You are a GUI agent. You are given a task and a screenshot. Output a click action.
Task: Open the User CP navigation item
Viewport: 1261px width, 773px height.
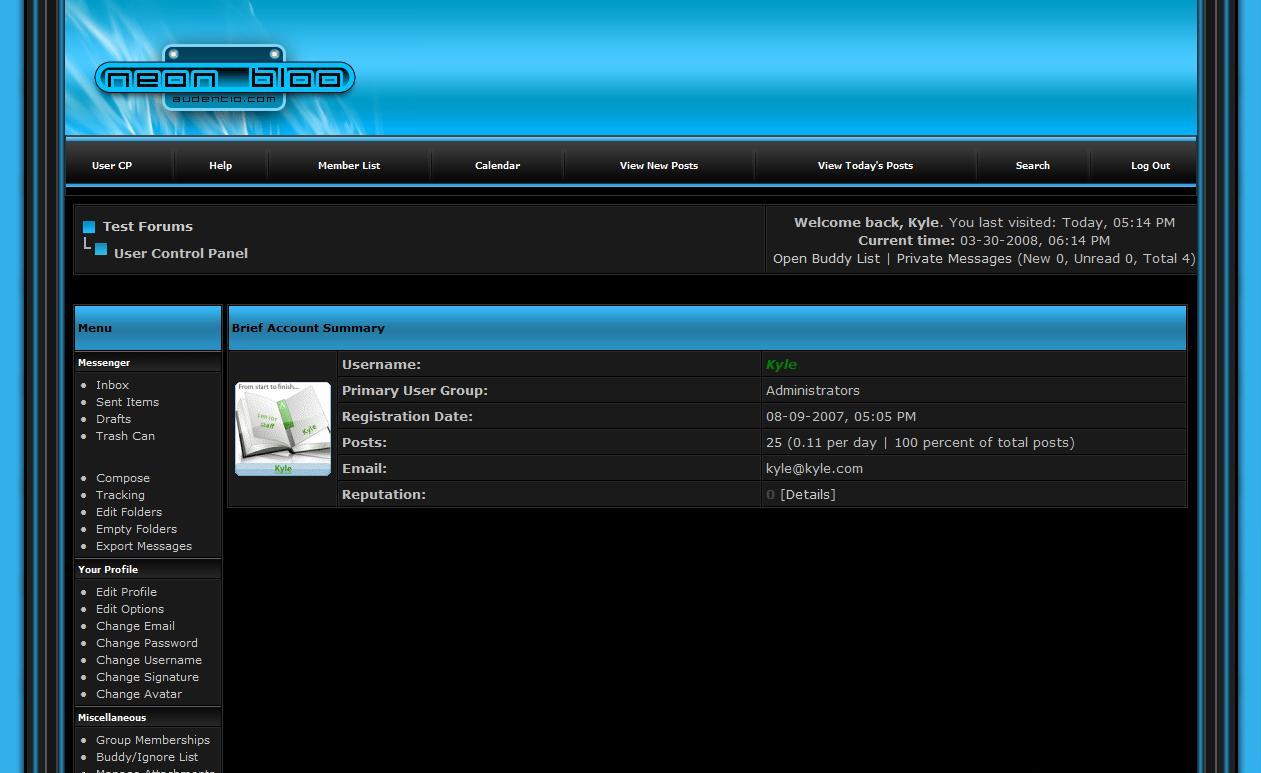112,166
